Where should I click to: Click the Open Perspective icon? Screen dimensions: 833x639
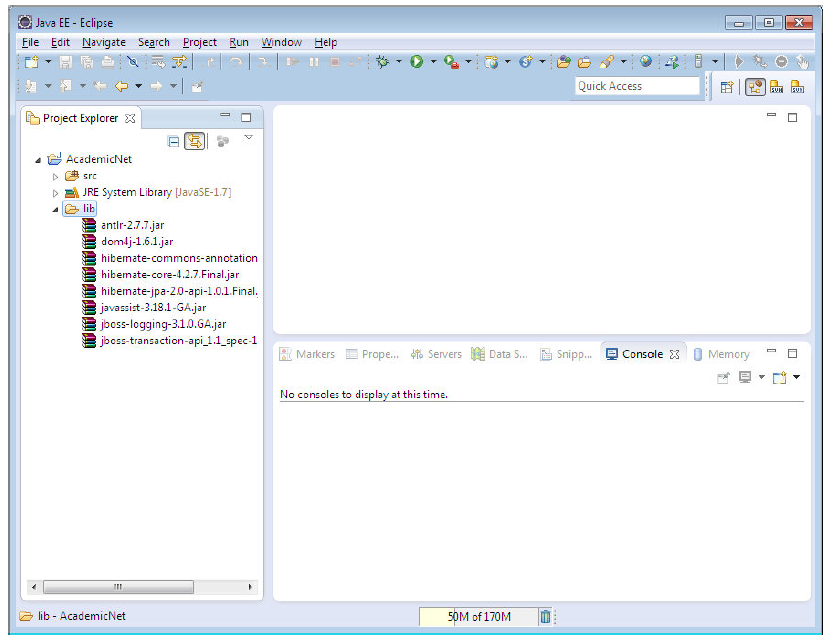[x=727, y=87]
